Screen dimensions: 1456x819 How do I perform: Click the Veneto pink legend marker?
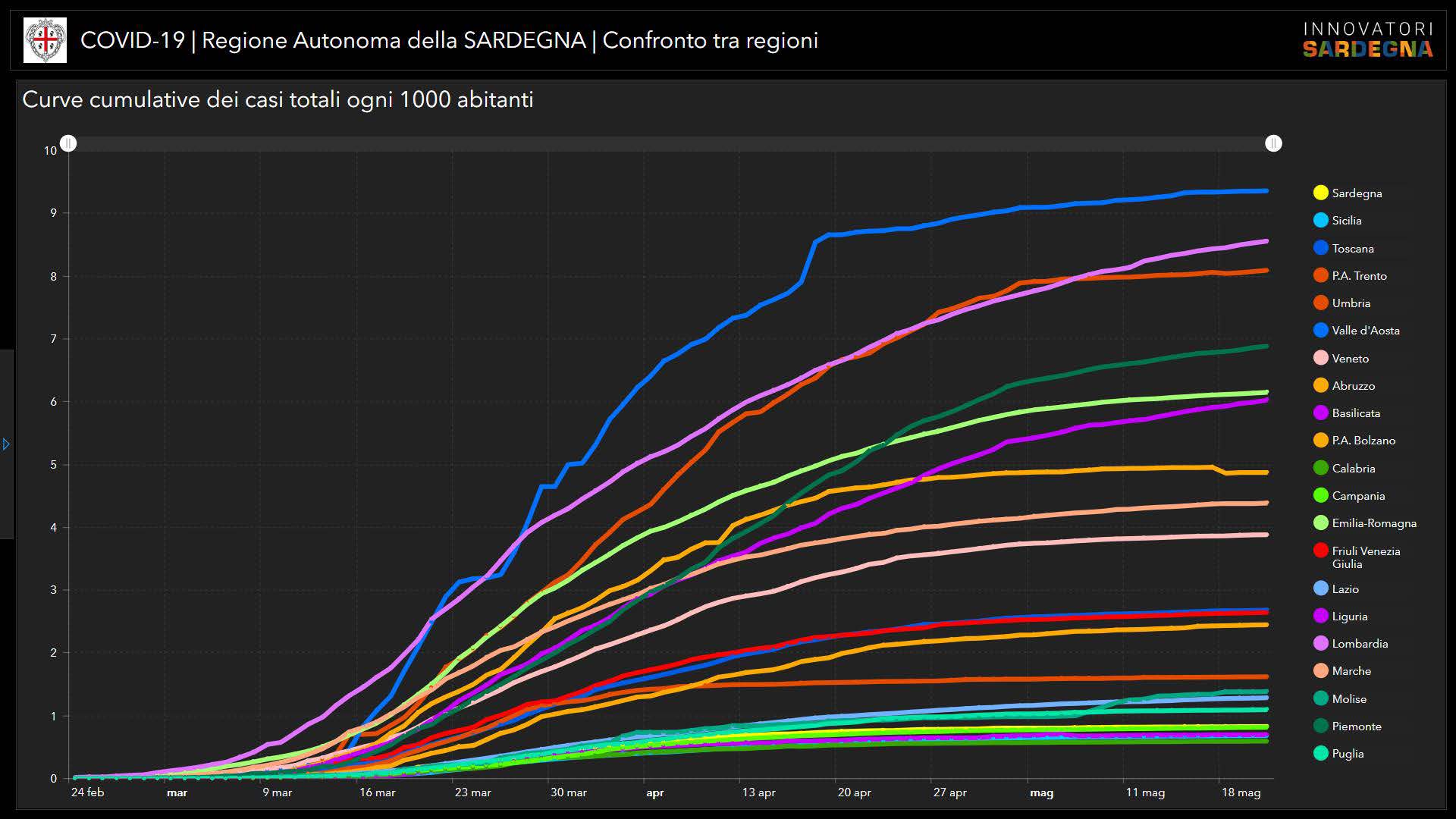[1320, 359]
